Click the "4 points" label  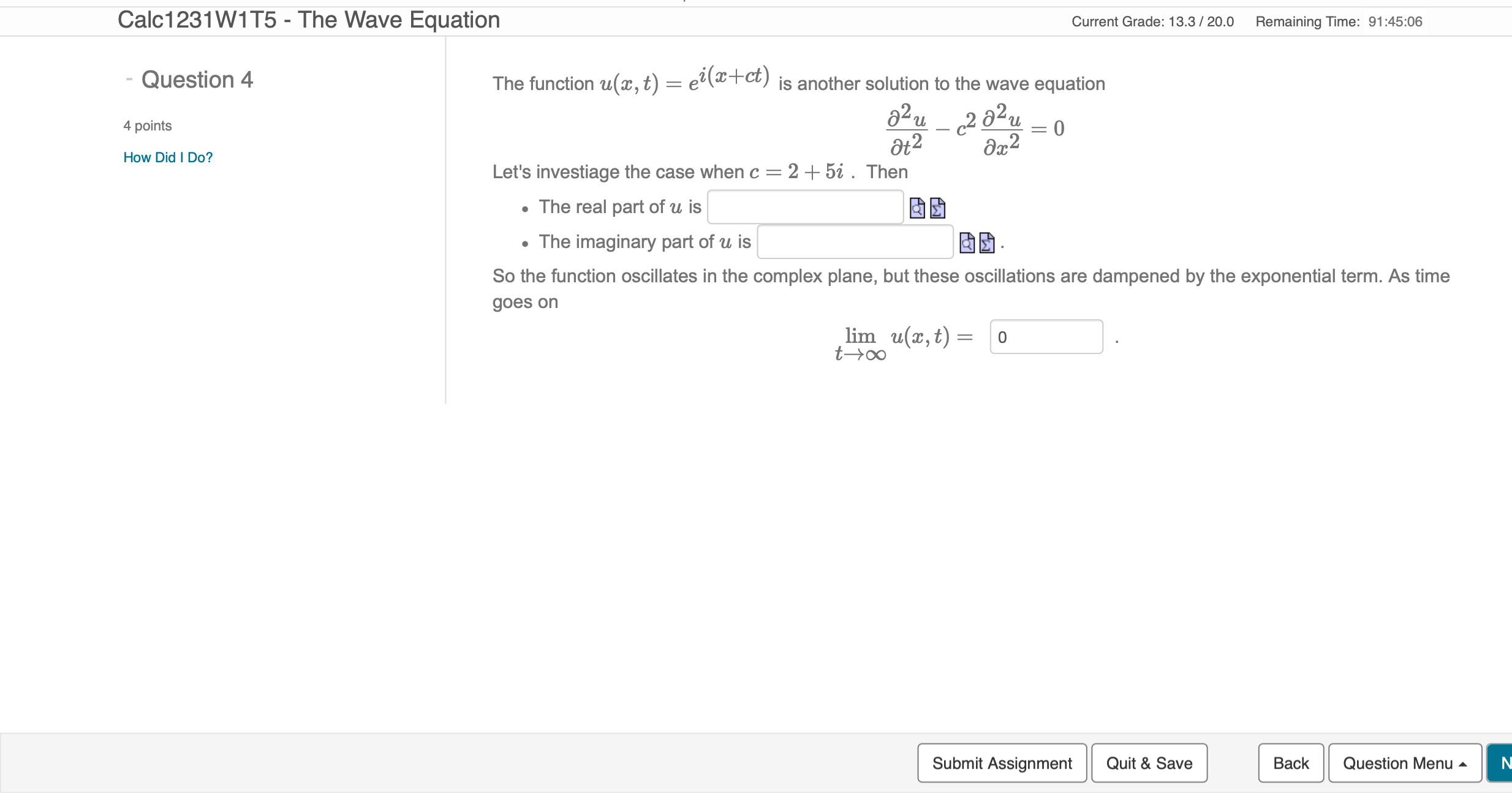pos(147,125)
